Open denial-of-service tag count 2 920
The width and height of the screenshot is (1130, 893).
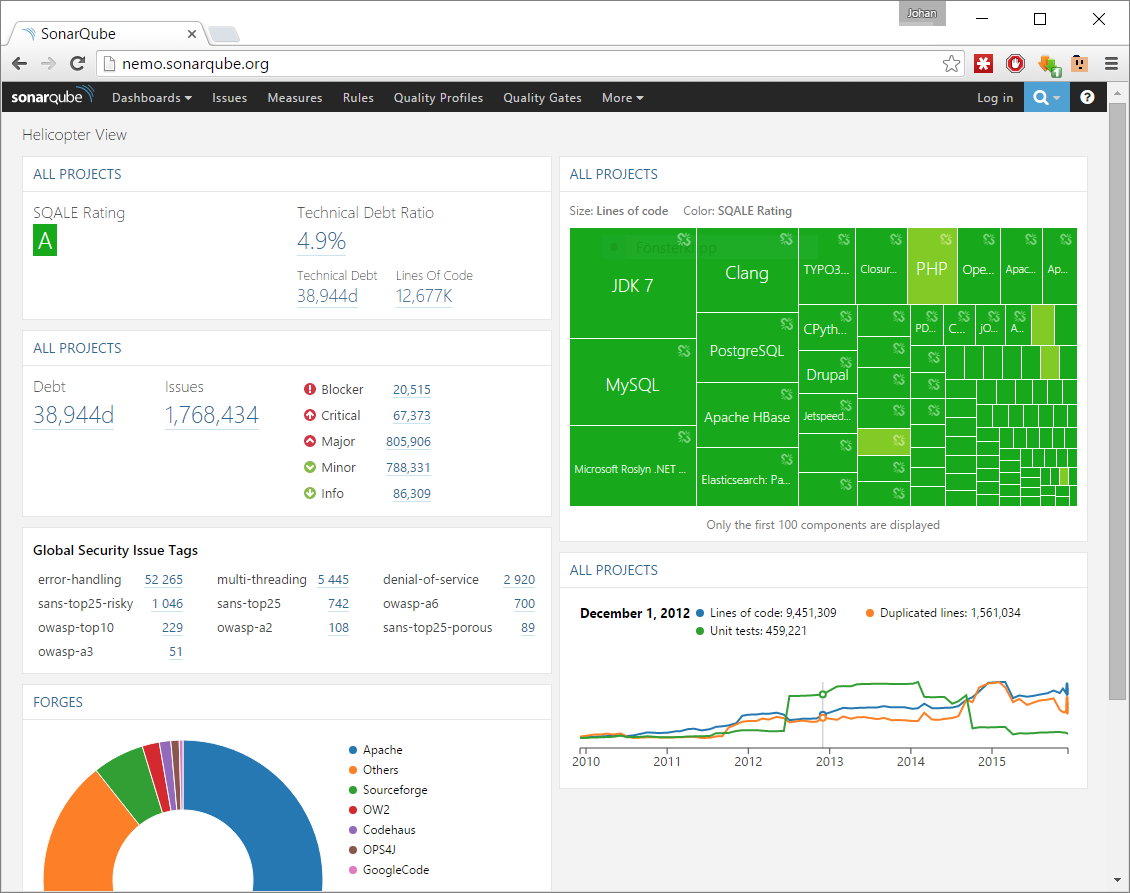point(519,579)
